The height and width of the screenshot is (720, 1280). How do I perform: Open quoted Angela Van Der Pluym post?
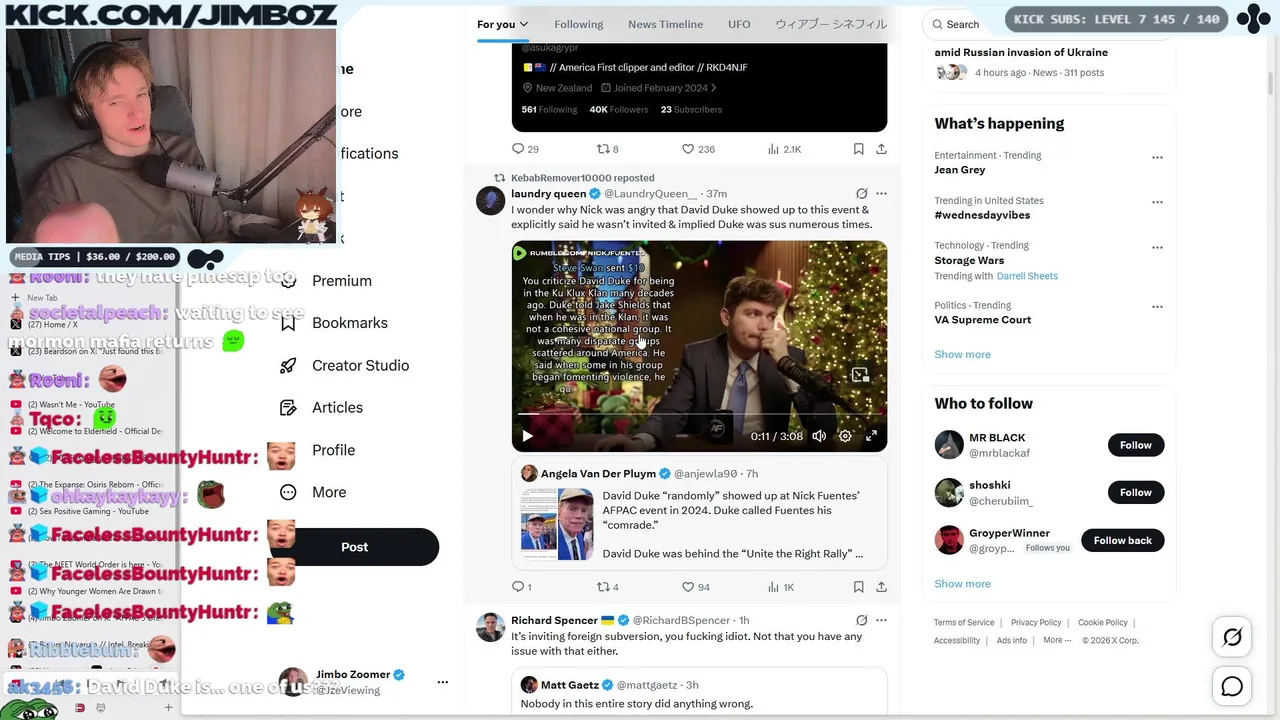699,514
